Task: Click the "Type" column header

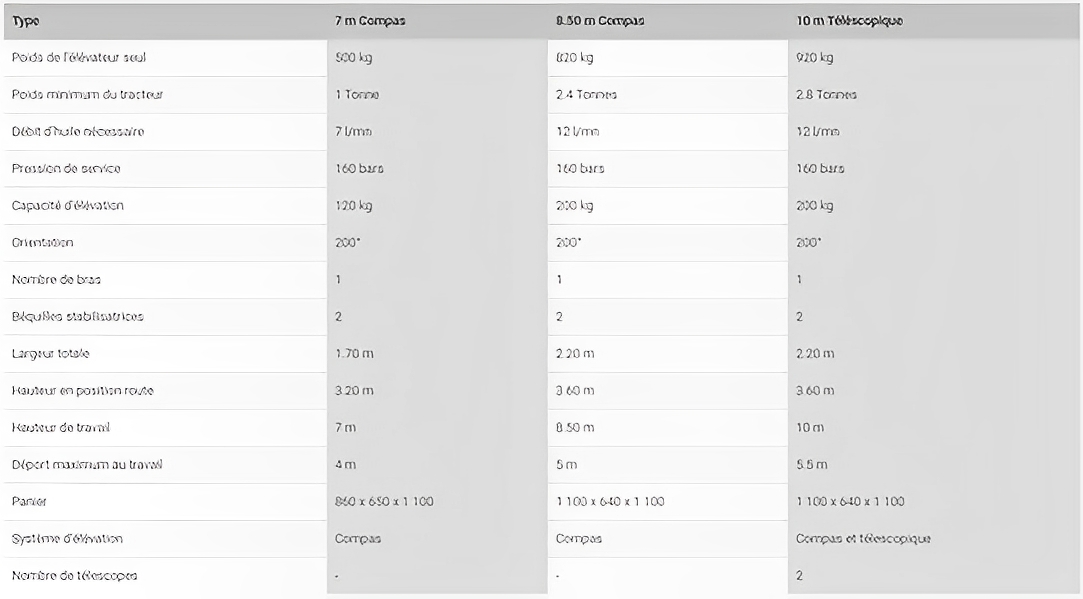Action: pyautogui.click(x=26, y=21)
